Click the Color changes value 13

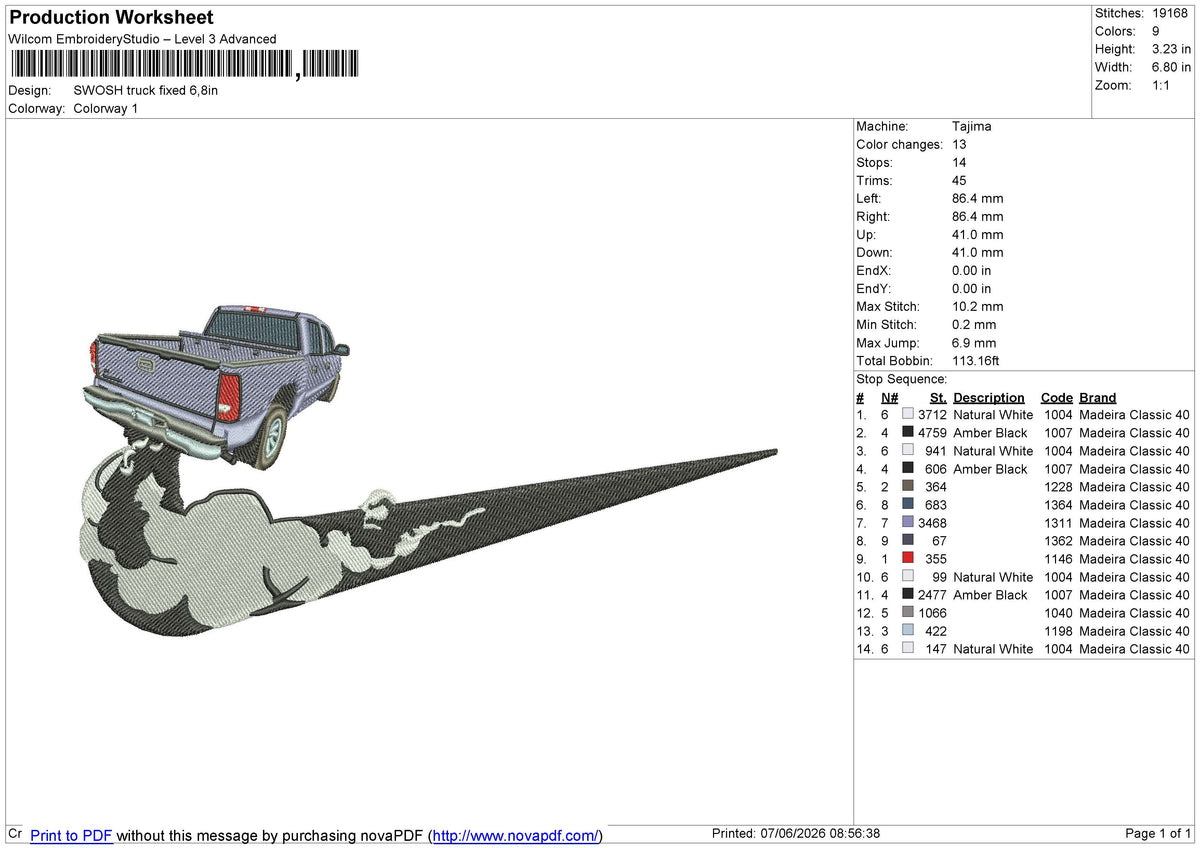pos(959,145)
